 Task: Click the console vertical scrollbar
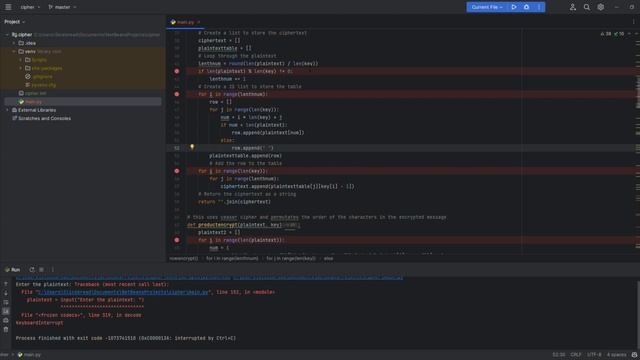638,314
